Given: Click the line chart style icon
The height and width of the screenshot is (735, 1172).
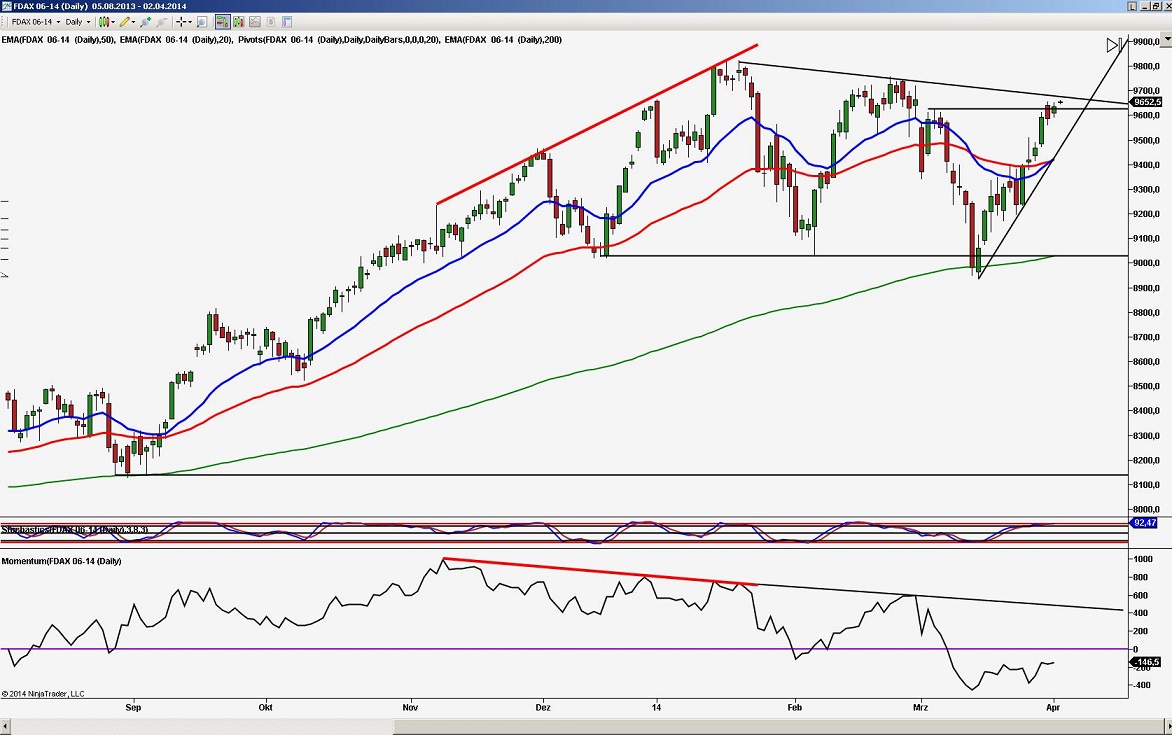Looking at the screenshot, I should coord(254,21).
